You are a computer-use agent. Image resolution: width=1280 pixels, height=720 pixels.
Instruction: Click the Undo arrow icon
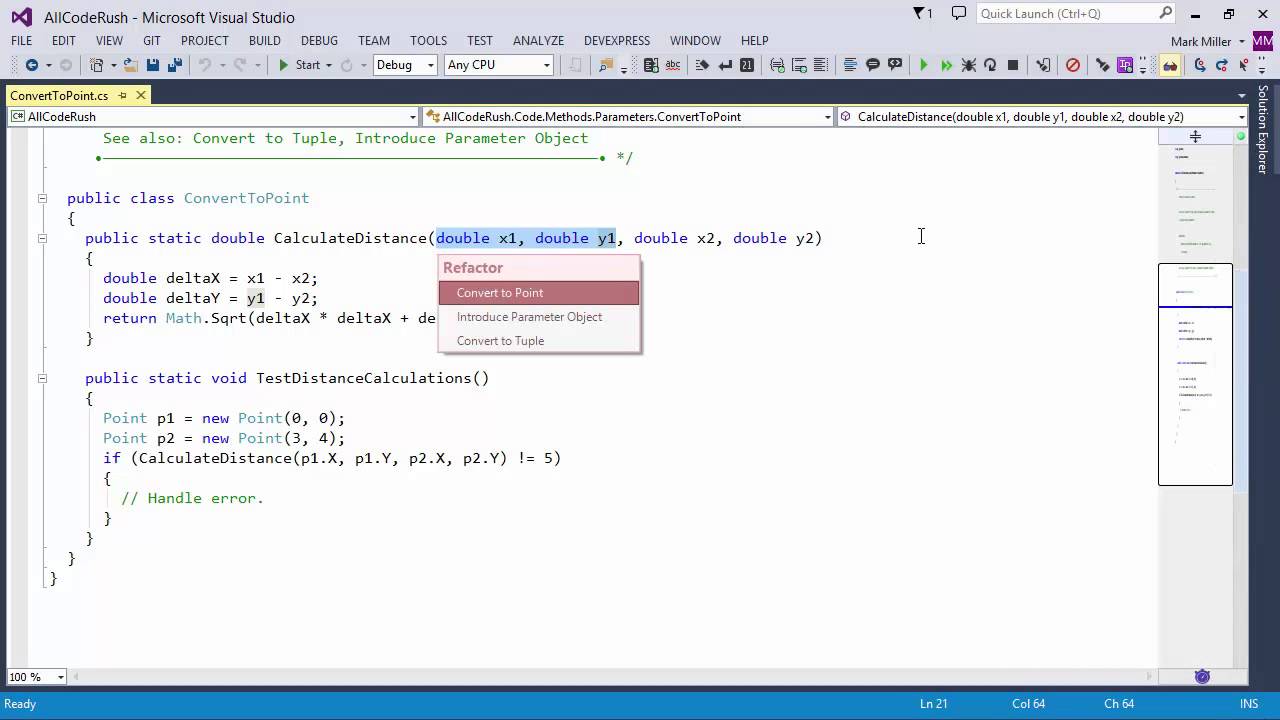click(204, 65)
